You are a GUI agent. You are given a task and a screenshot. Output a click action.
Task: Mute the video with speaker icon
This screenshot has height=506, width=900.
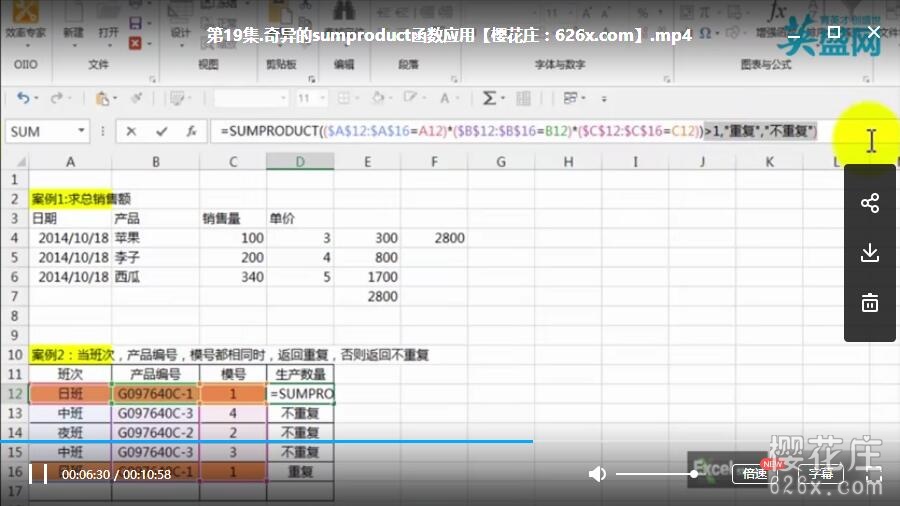pyautogui.click(x=597, y=474)
